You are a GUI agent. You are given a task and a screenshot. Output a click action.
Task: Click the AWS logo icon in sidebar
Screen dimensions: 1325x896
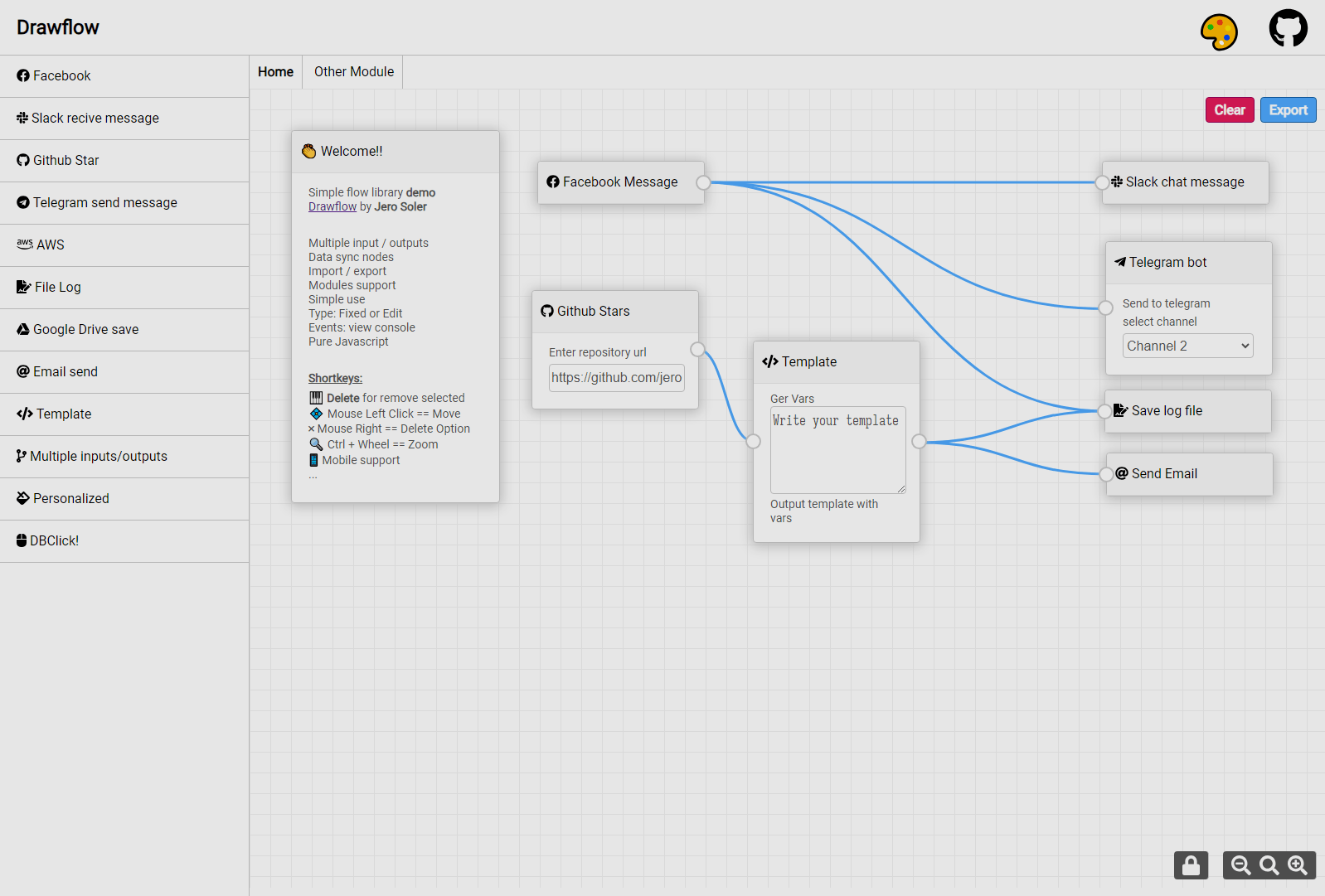click(x=25, y=245)
